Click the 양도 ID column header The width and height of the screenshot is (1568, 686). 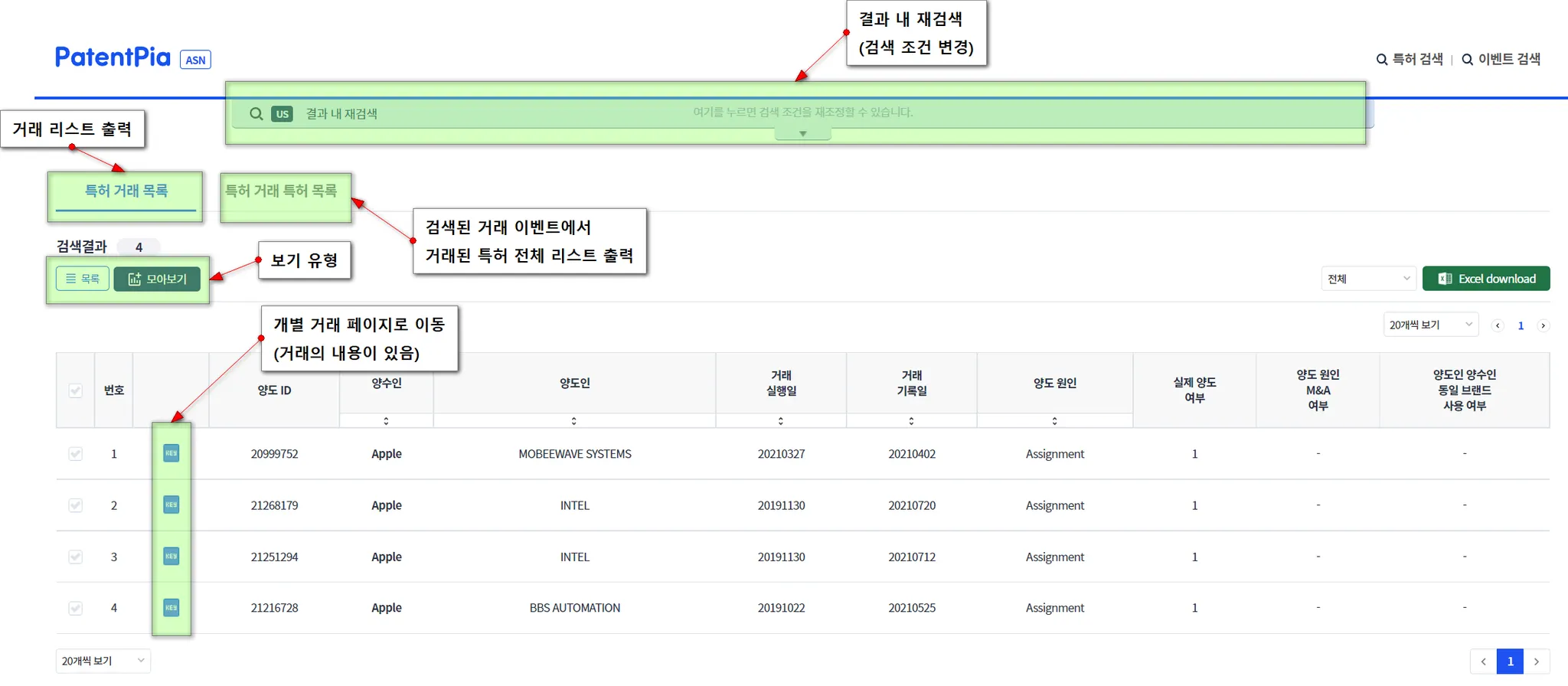click(274, 390)
